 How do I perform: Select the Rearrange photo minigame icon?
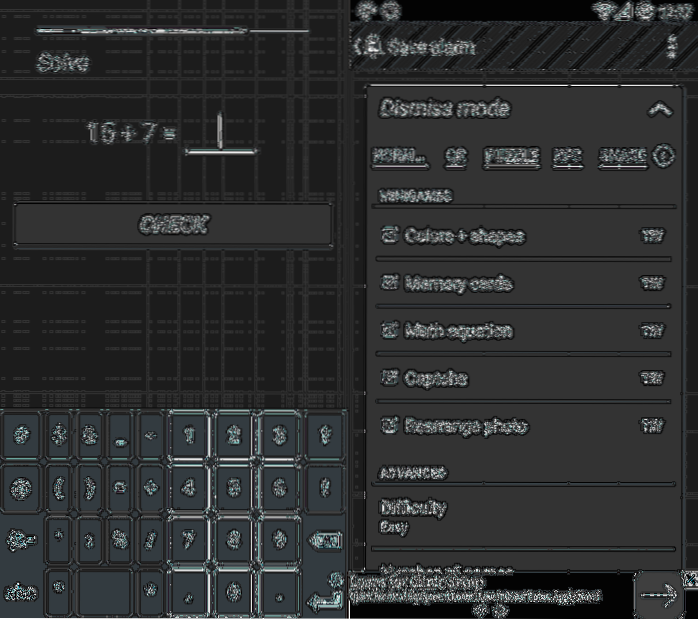(x=390, y=426)
